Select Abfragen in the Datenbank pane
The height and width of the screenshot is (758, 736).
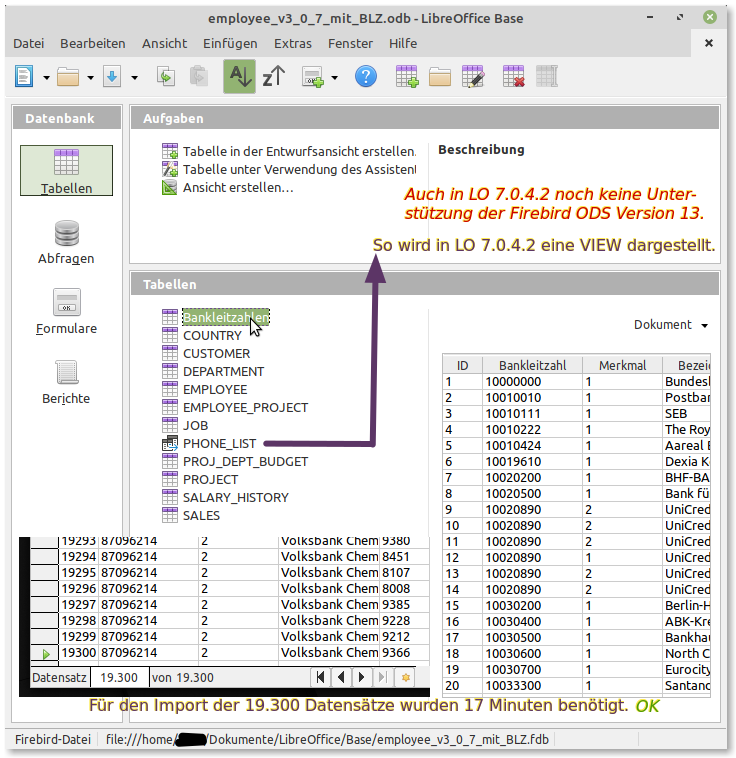[66, 242]
